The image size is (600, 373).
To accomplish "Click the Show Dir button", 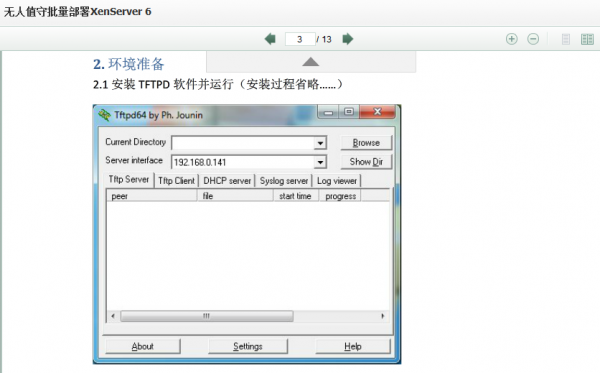I will point(366,162).
